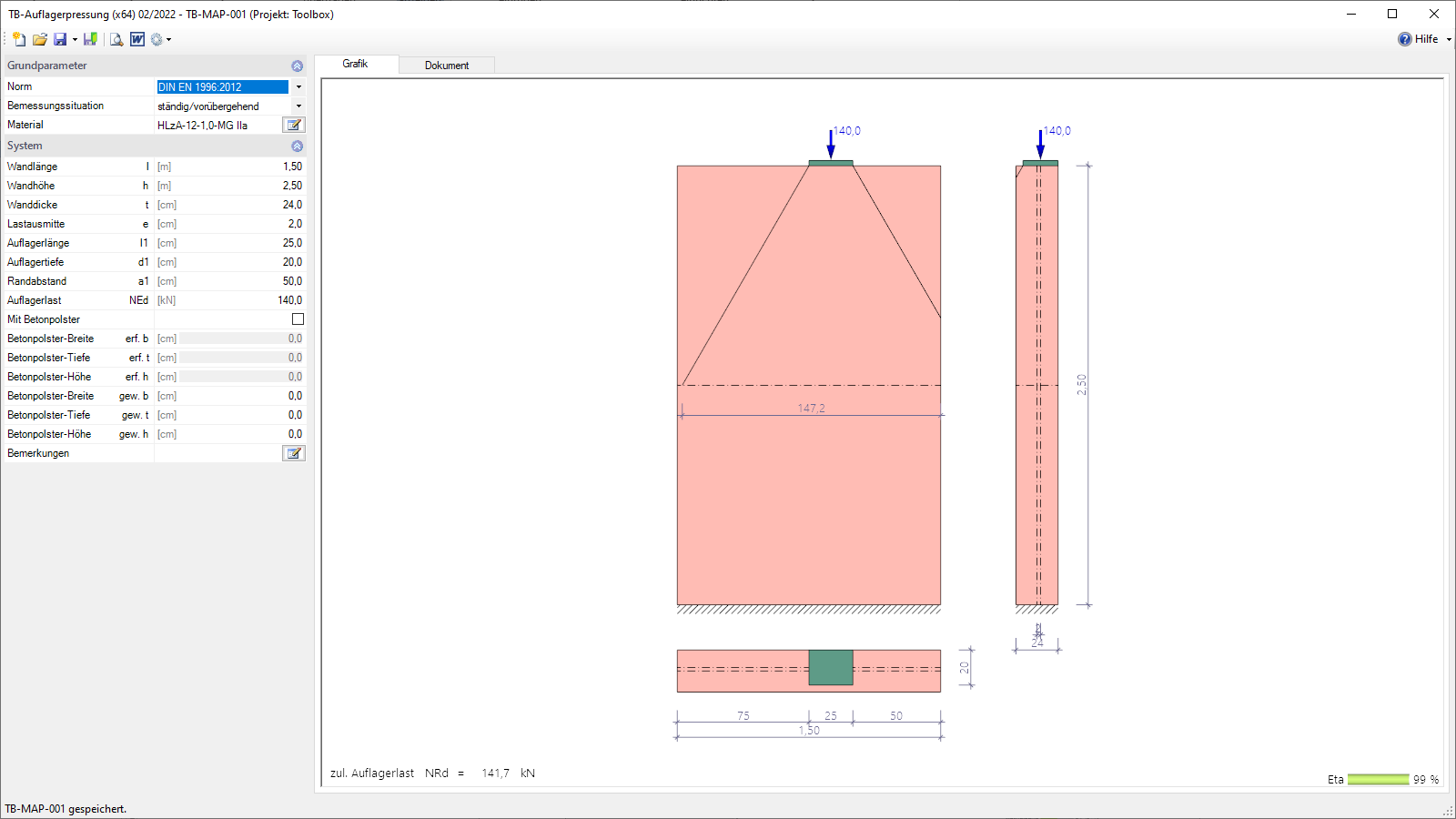Screen dimensions: 1456x819
Task: Click the Eta utilization progress bar
Action: 1379,780
